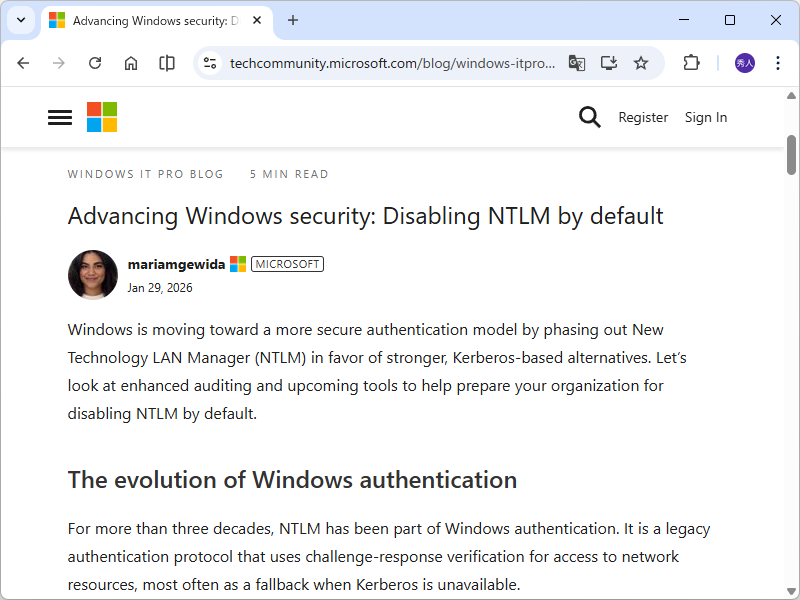Expand the tab search dropdown arrow
The image size is (800, 600).
click(21, 20)
